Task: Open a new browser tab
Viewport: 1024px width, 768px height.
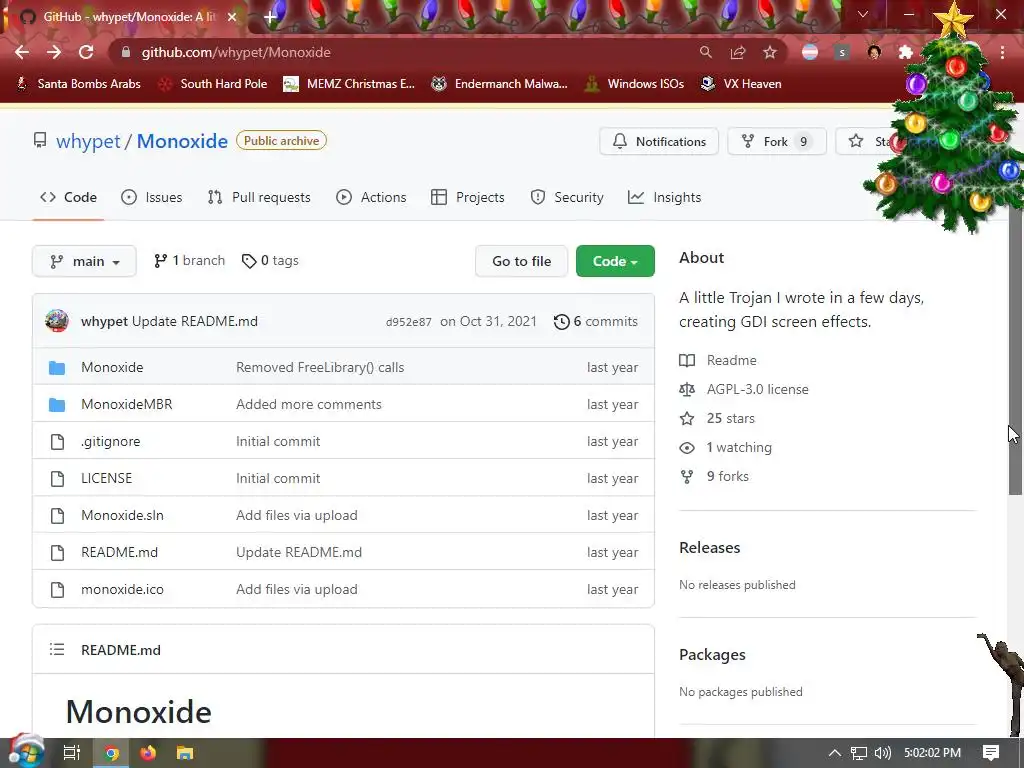Action: click(270, 16)
